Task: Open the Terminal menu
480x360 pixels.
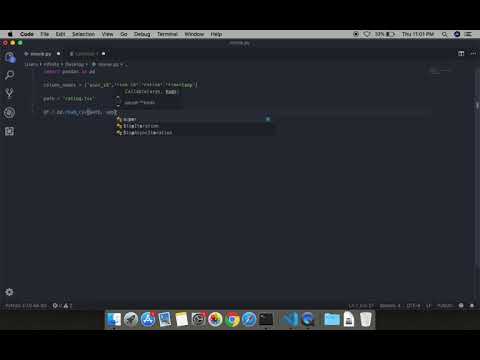Action: (167, 34)
